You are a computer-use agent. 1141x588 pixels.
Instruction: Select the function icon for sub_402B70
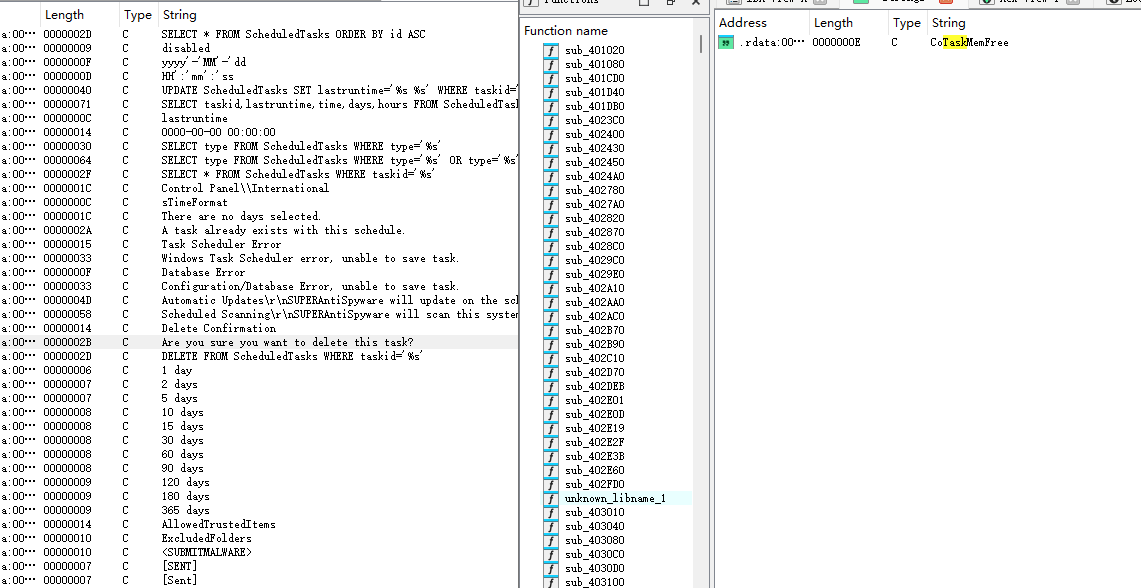coord(551,330)
